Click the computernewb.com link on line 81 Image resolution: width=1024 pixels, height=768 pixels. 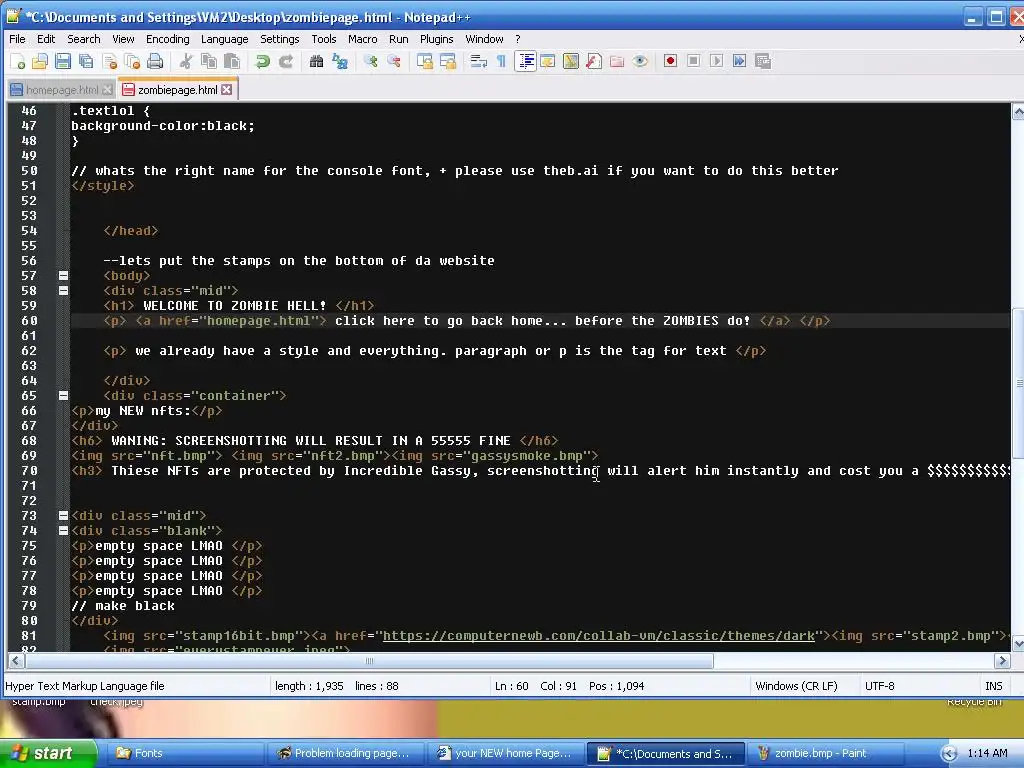pos(599,635)
